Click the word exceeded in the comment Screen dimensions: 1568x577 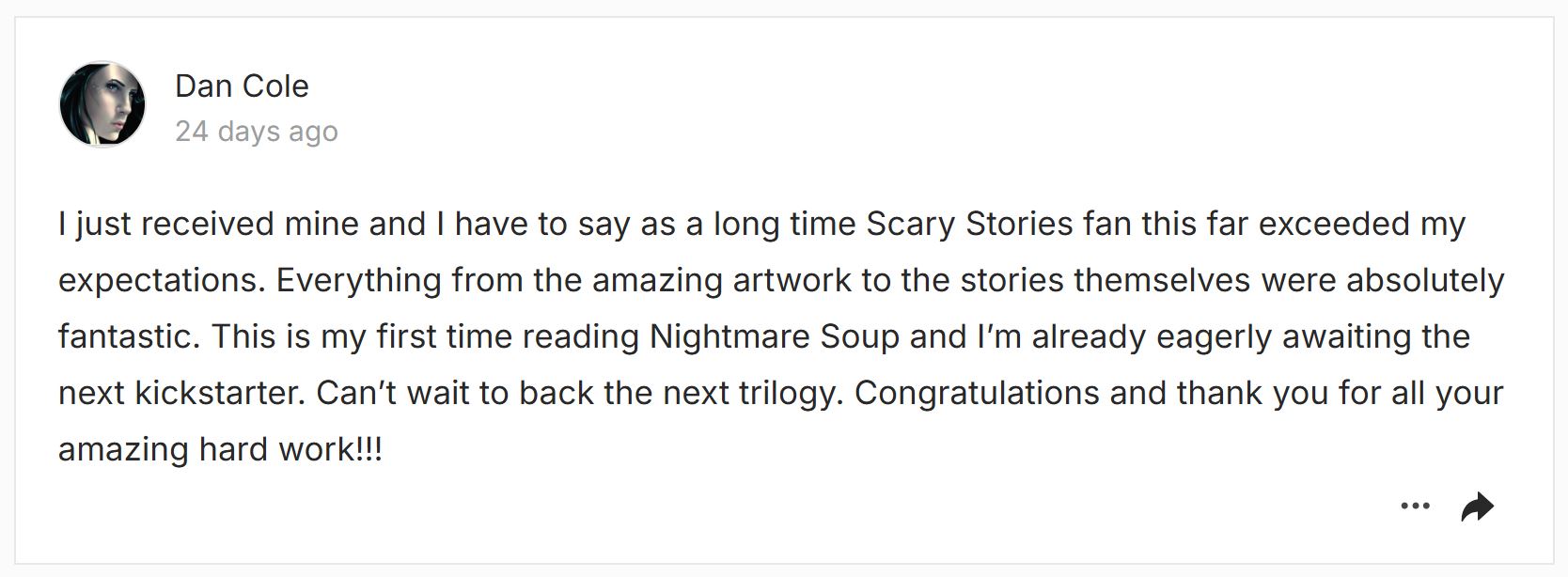click(x=1335, y=224)
